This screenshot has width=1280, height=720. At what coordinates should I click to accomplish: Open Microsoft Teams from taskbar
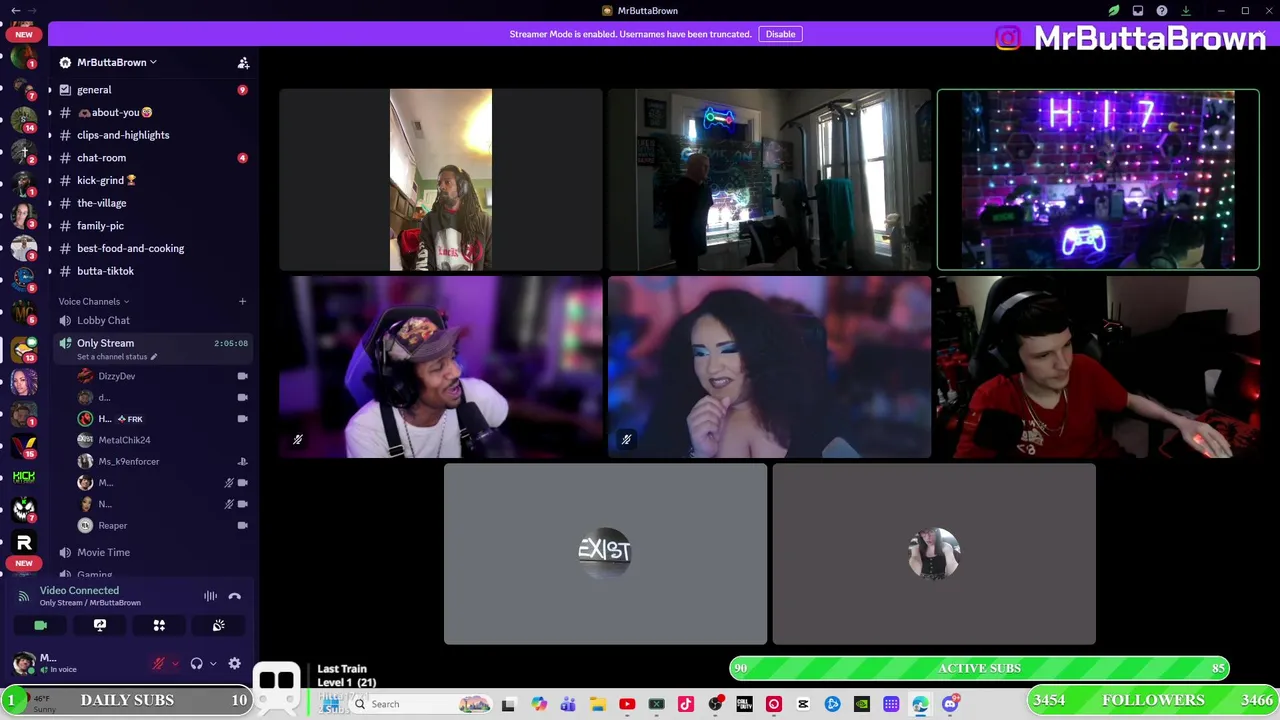[568, 704]
